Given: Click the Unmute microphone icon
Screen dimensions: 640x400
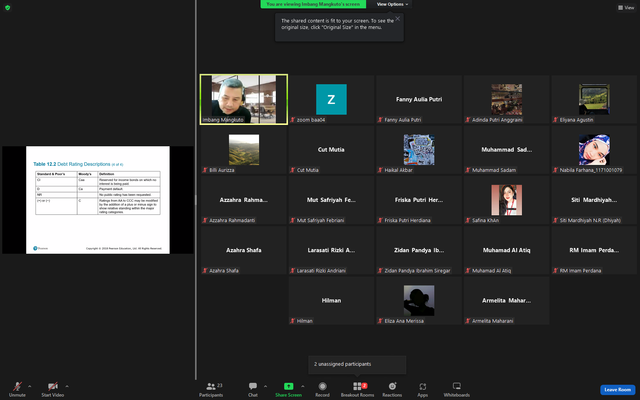Looking at the screenshot, I should pos(17,386).
